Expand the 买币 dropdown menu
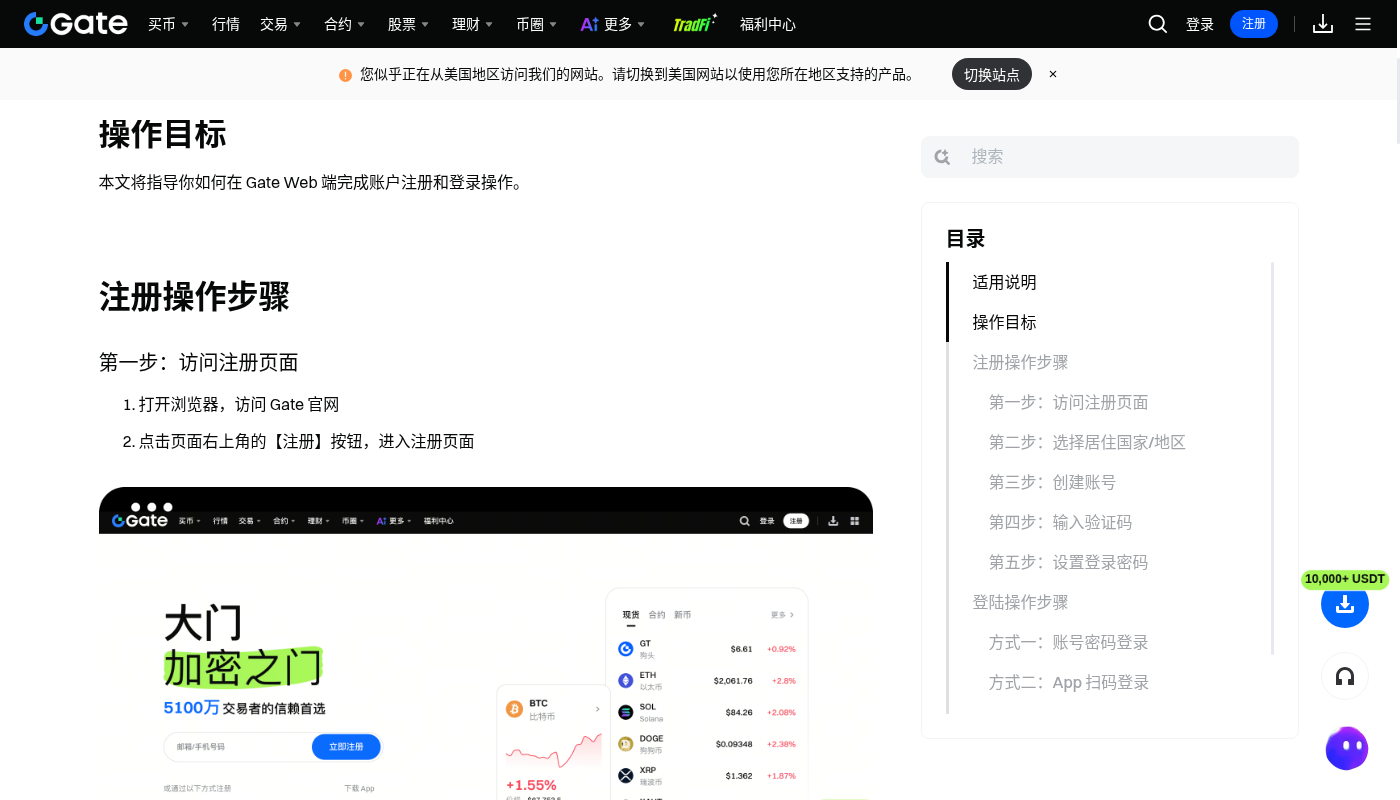This screenshot has width=1400, height=800. [x=169, y=24]
